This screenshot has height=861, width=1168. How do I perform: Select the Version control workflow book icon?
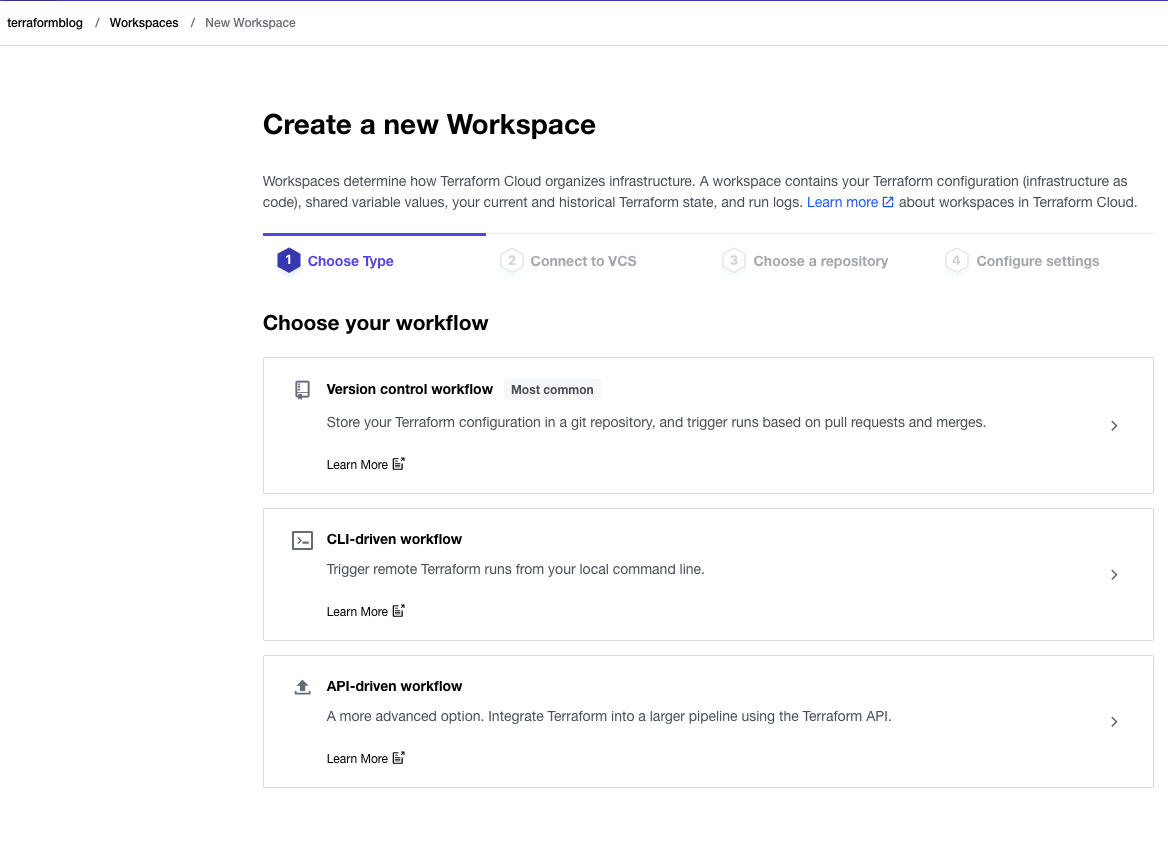(x=302, y=390)
